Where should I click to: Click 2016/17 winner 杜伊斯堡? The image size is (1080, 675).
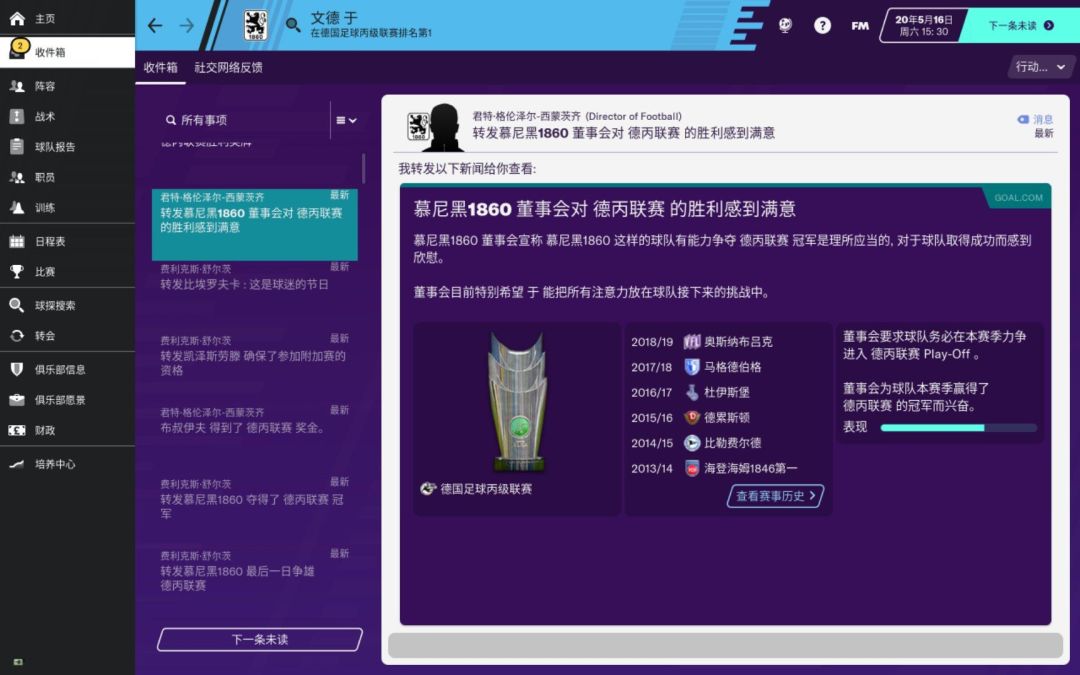[x=727, y=393]
